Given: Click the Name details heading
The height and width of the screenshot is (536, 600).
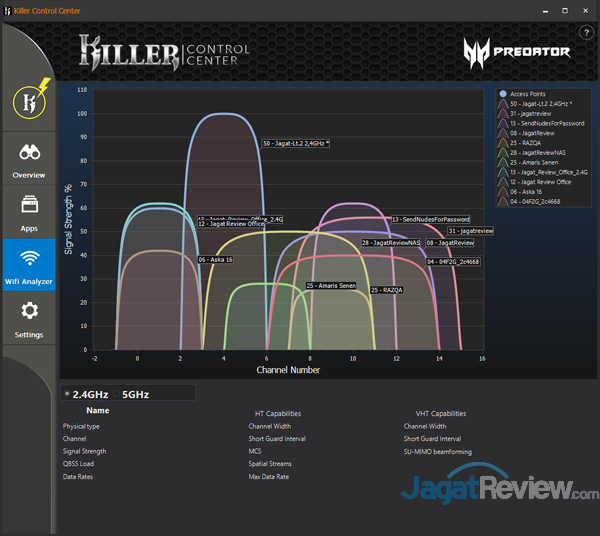Looking at the screenshot, I should click(98, 411).
